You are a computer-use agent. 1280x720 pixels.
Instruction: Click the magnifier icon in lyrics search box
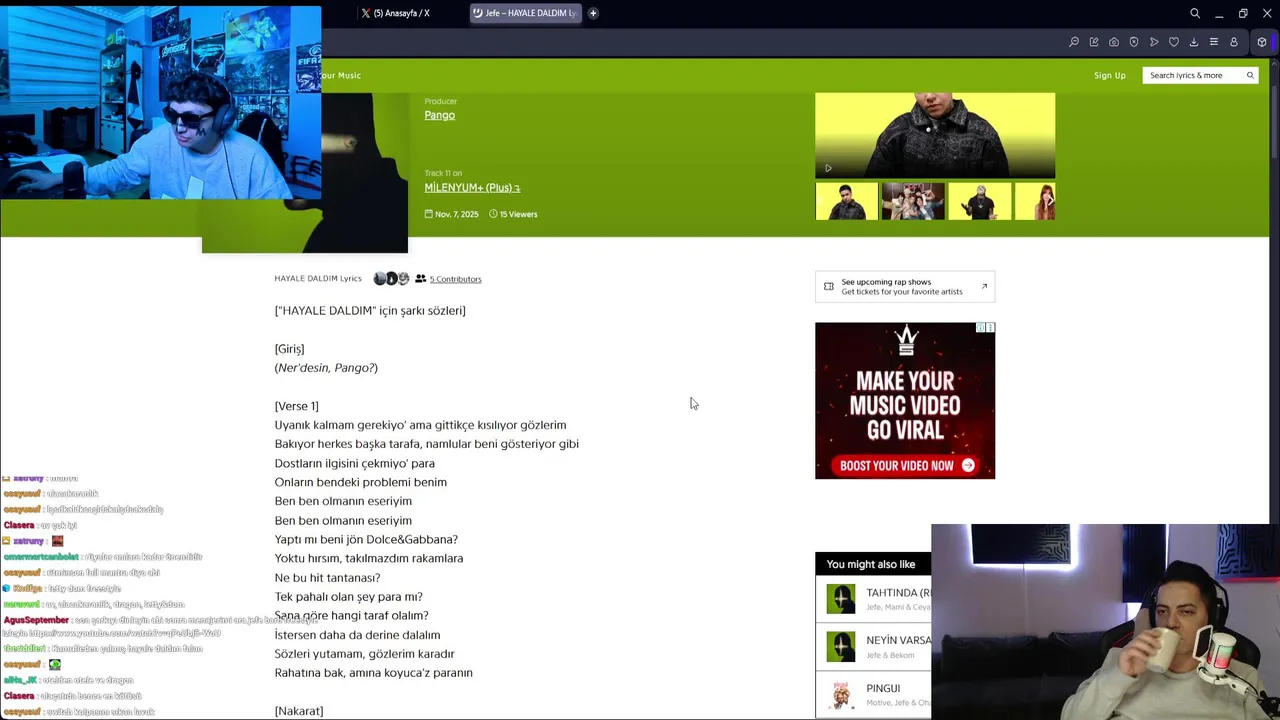tap(1250, 75)
